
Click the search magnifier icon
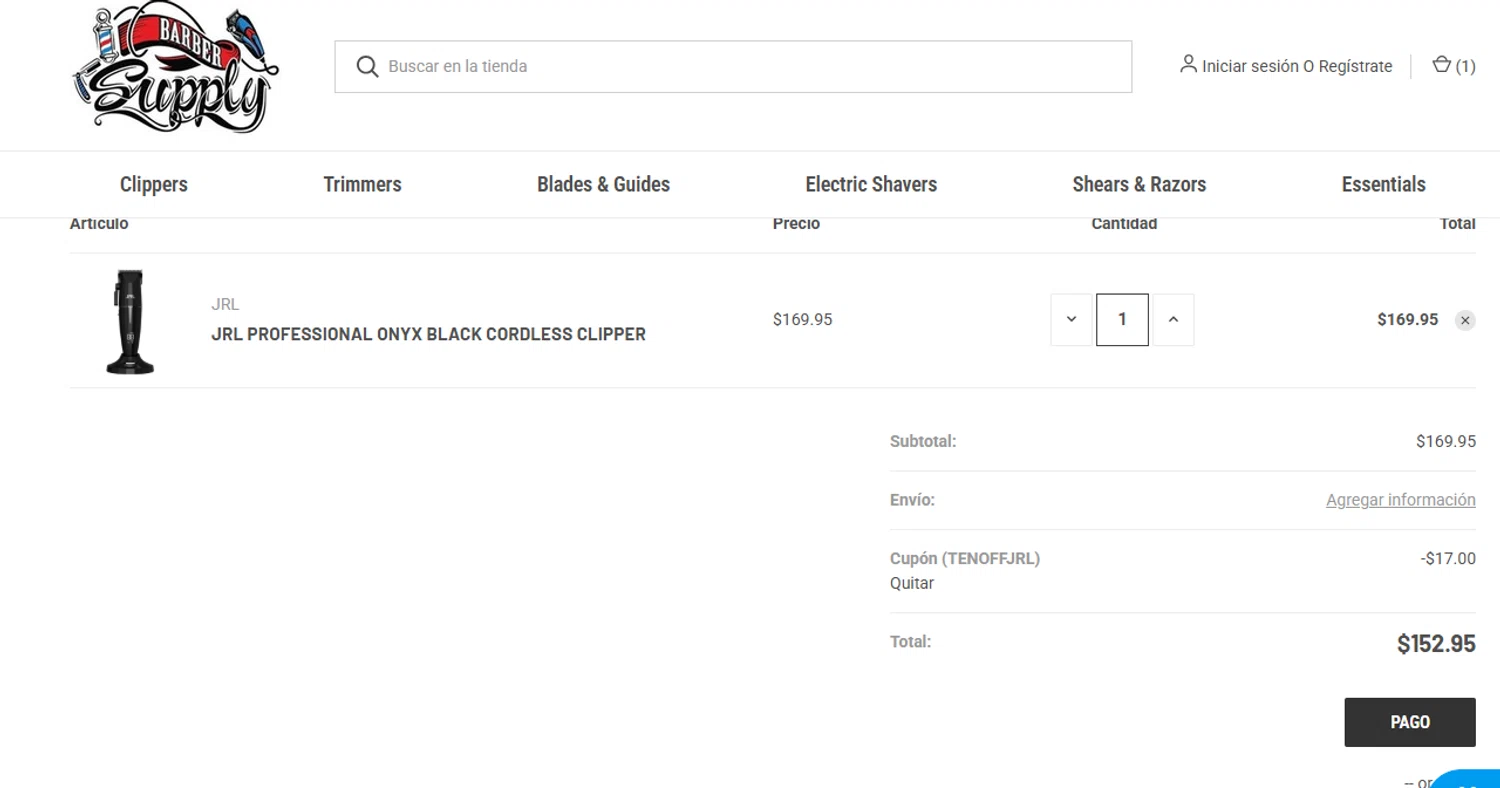point(367,67)
